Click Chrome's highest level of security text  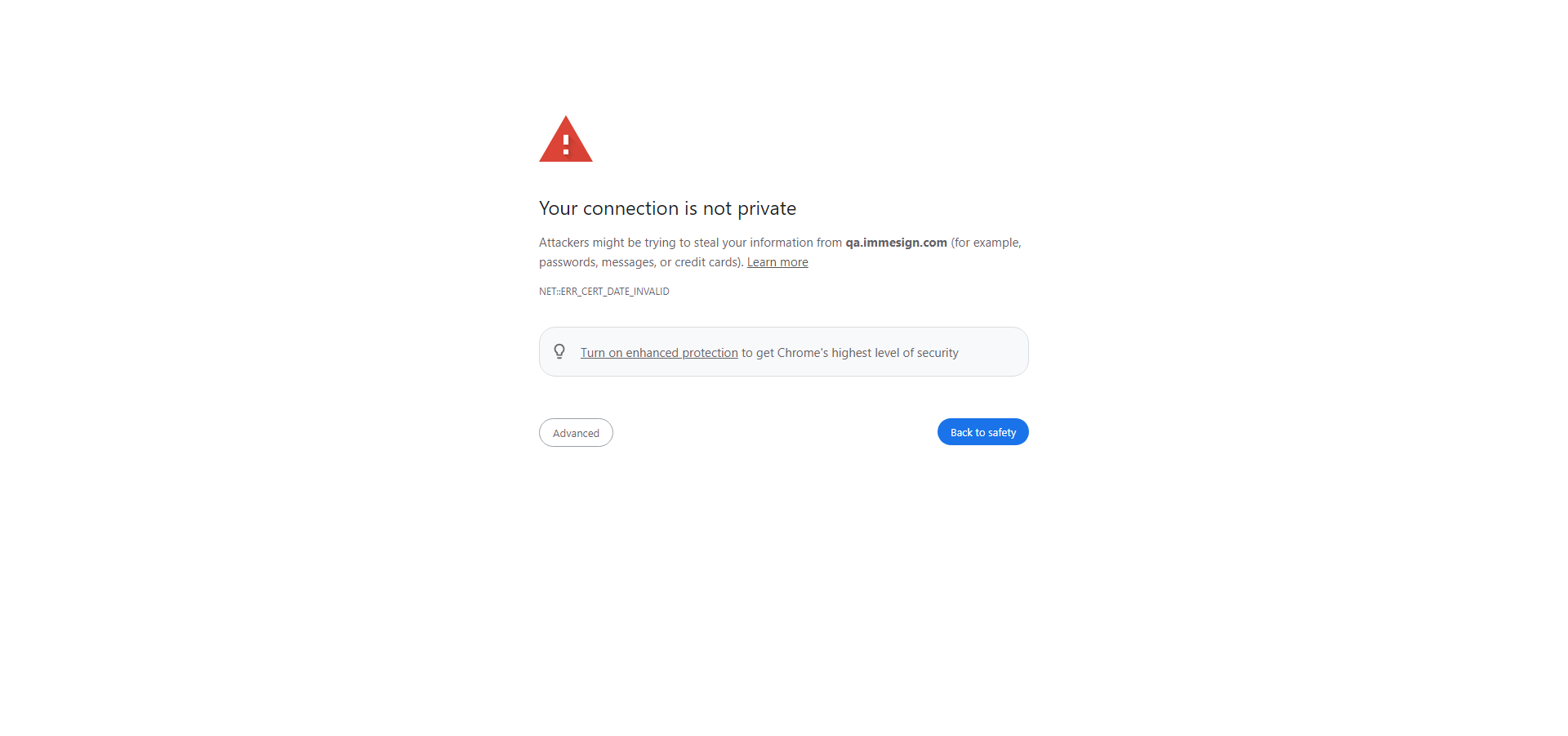tap(868, 353)
